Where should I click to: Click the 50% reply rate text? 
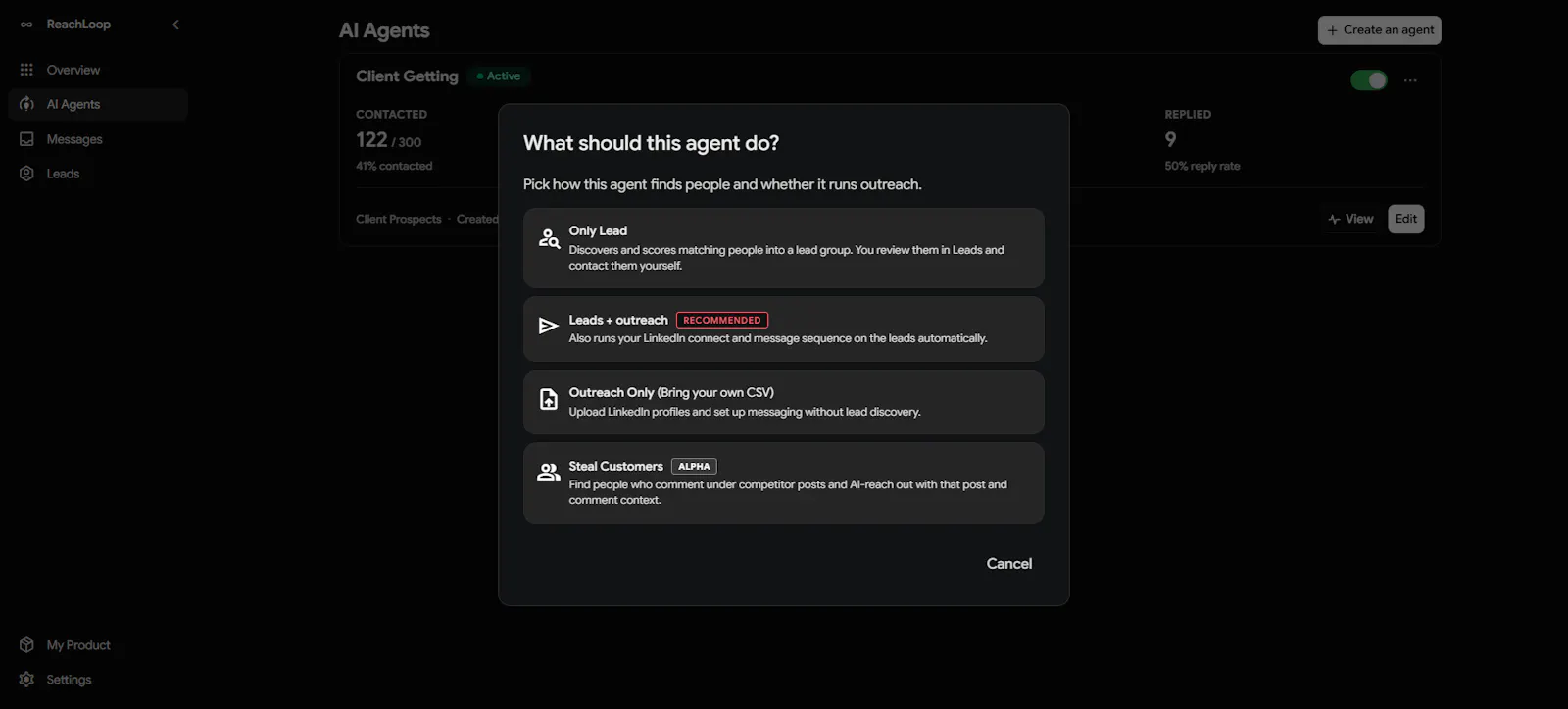[x=1202, y=166]
